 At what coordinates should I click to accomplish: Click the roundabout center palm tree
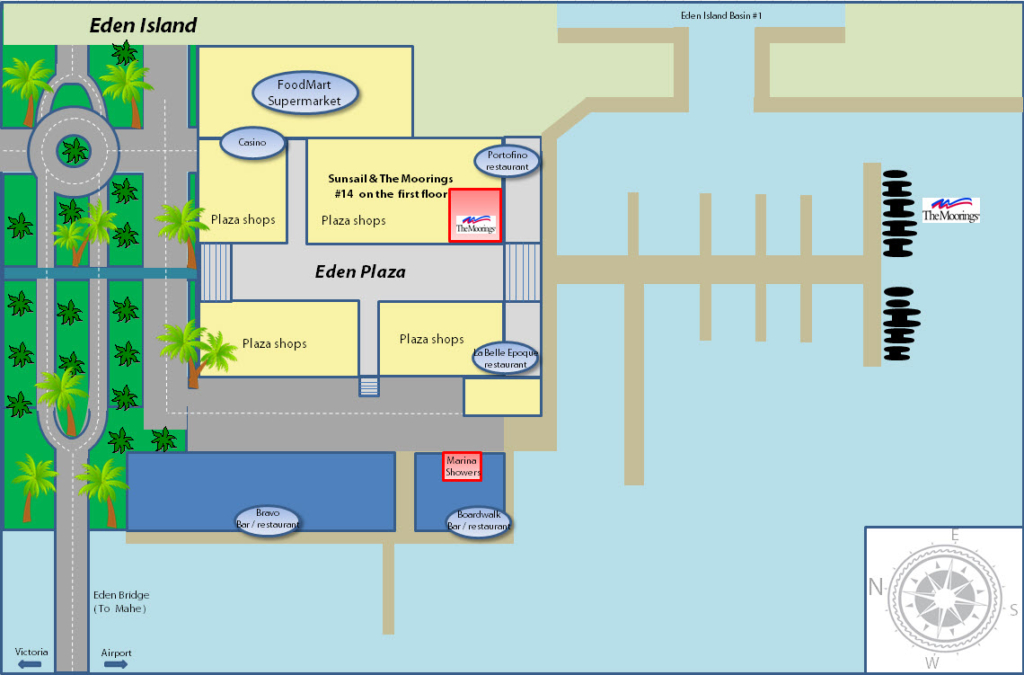74,151
